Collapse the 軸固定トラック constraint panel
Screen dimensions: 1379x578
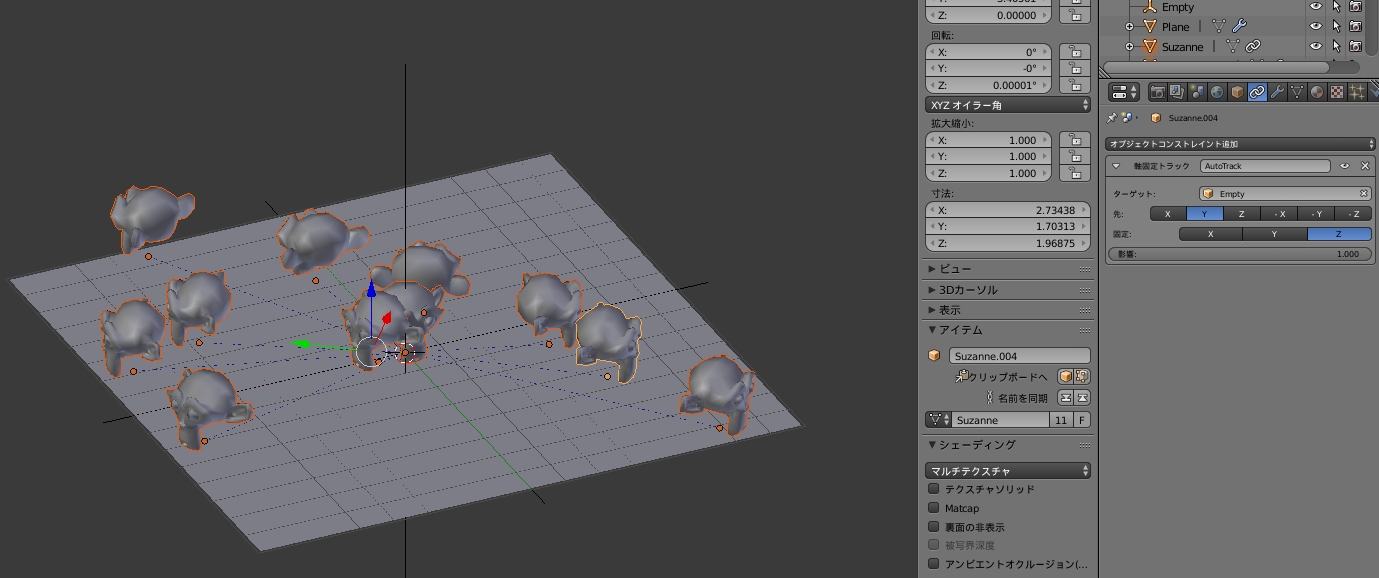(x=1117, y=166)
